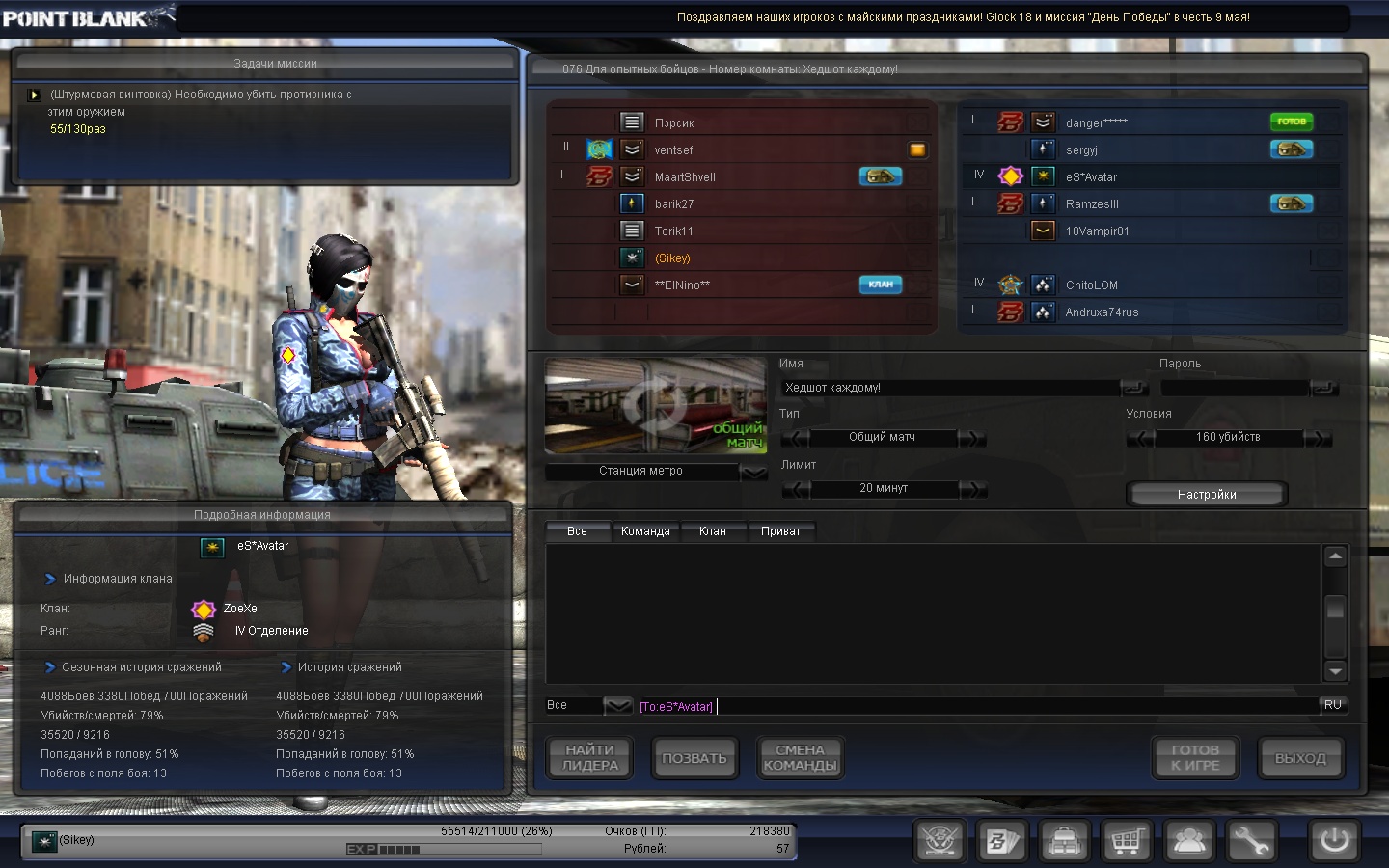Viewport: 1389px width, 868px height.
Task: Click the tank badge on RamzesIII's row
Action: (1292, 203)
